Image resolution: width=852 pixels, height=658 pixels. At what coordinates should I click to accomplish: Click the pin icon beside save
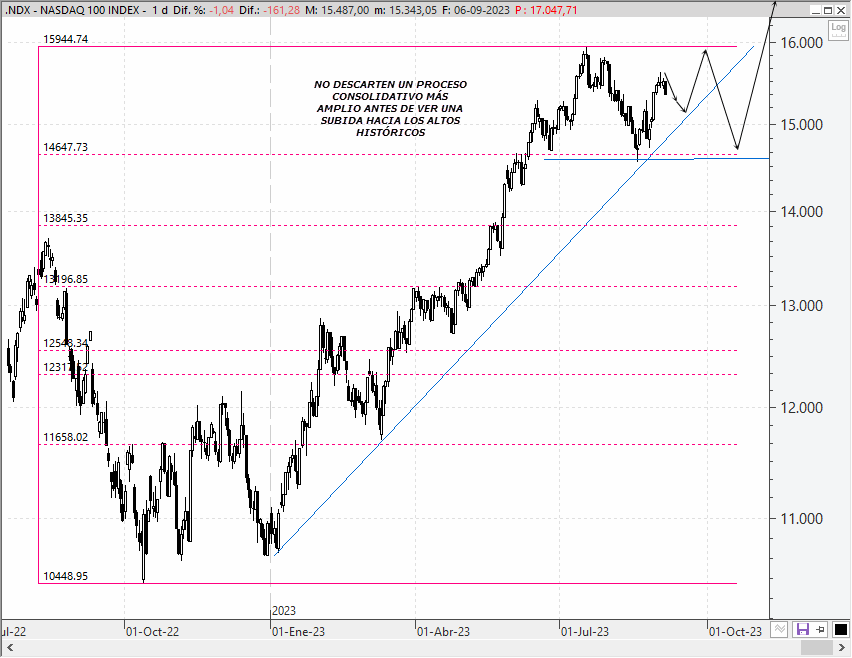point(820,629)
